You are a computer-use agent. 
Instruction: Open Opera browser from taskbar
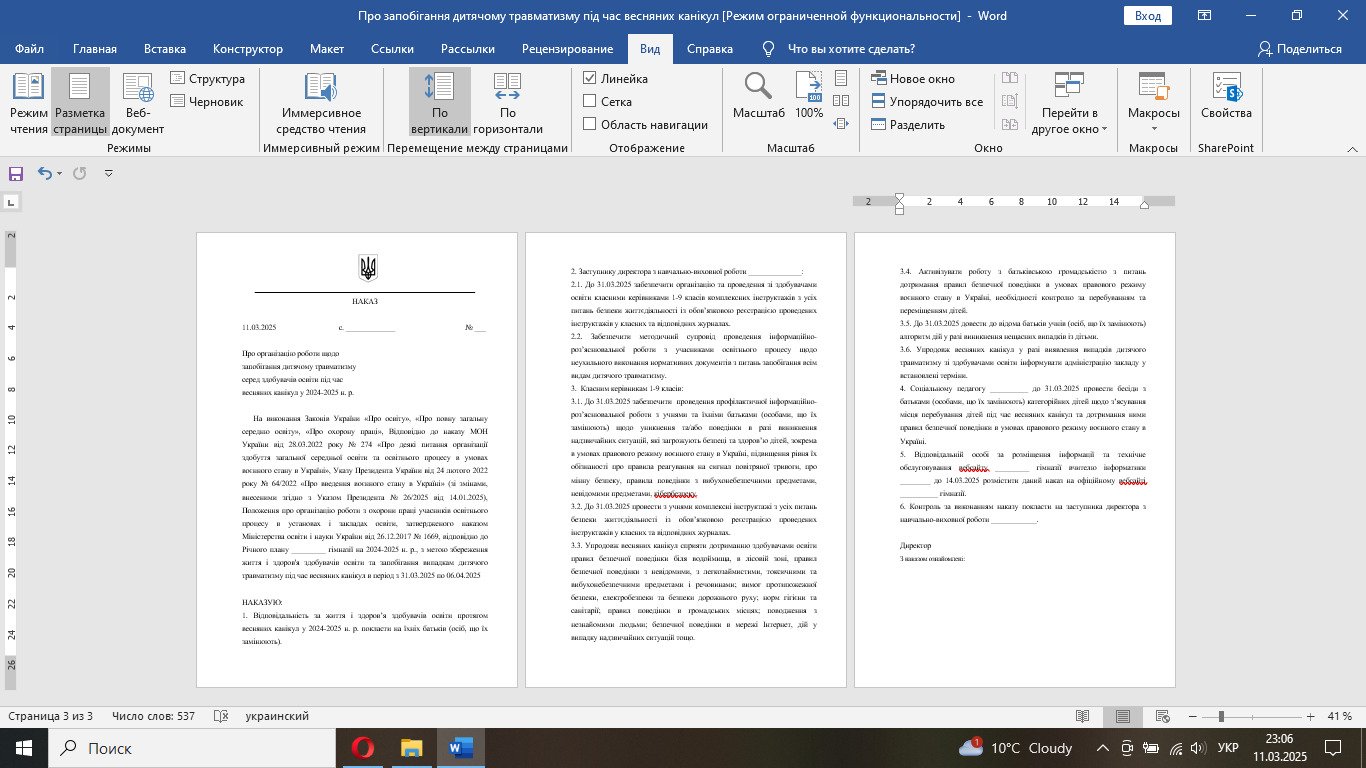click(x=363, y=748)
